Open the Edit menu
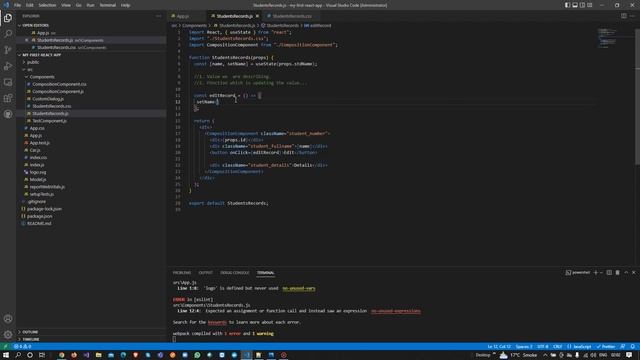The image size is (640, 360). (30, 5)
